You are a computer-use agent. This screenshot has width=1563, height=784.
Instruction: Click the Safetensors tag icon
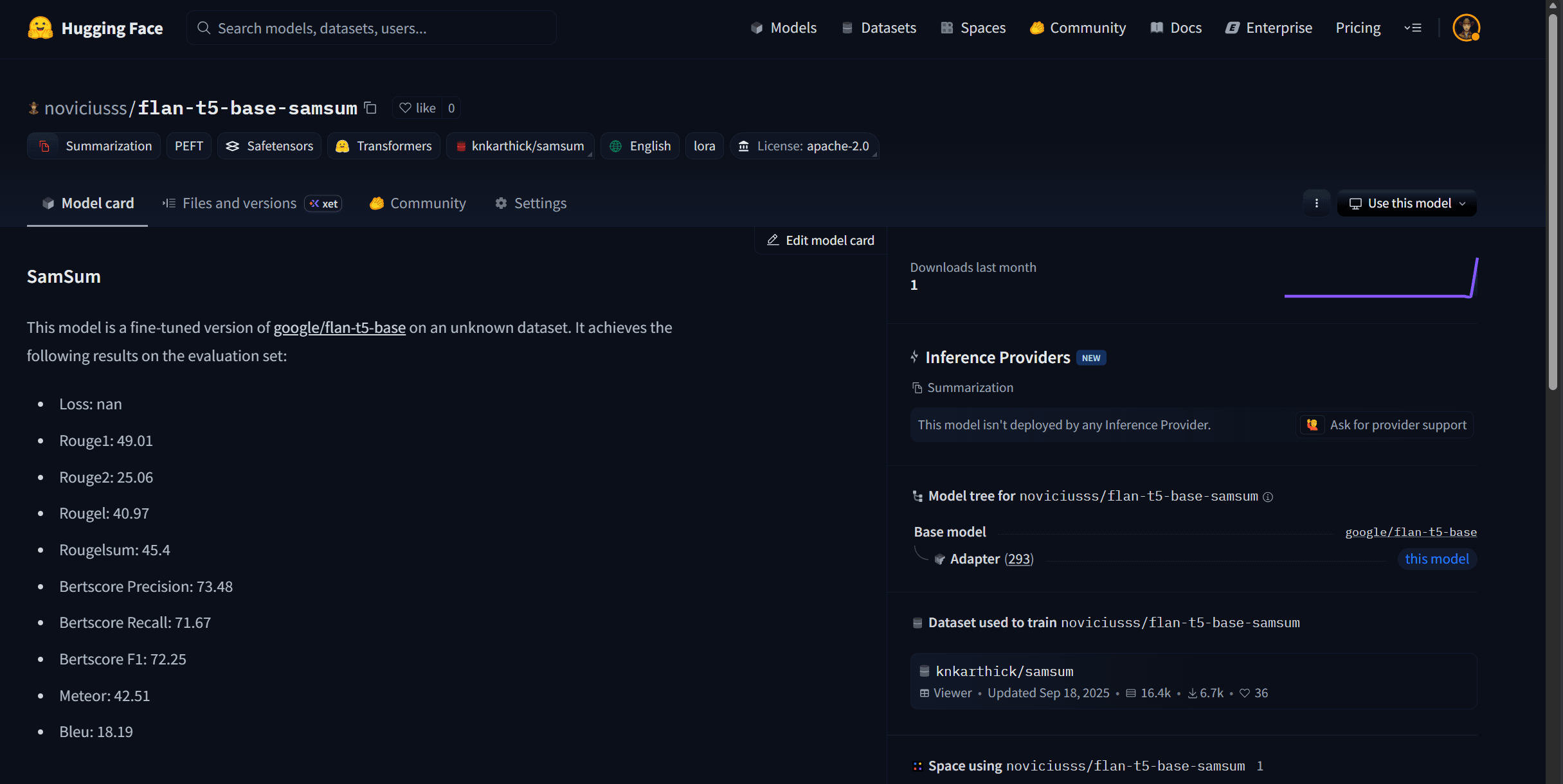tap(233, 146)
